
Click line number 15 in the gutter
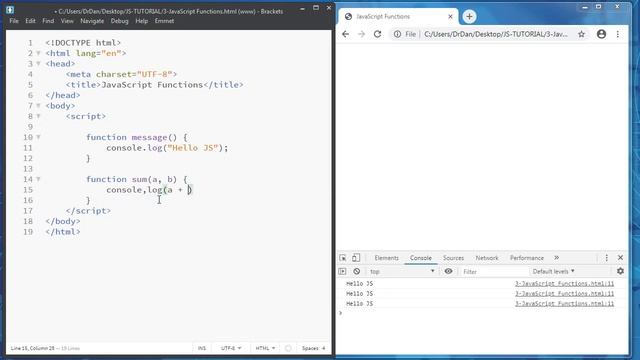28,190
